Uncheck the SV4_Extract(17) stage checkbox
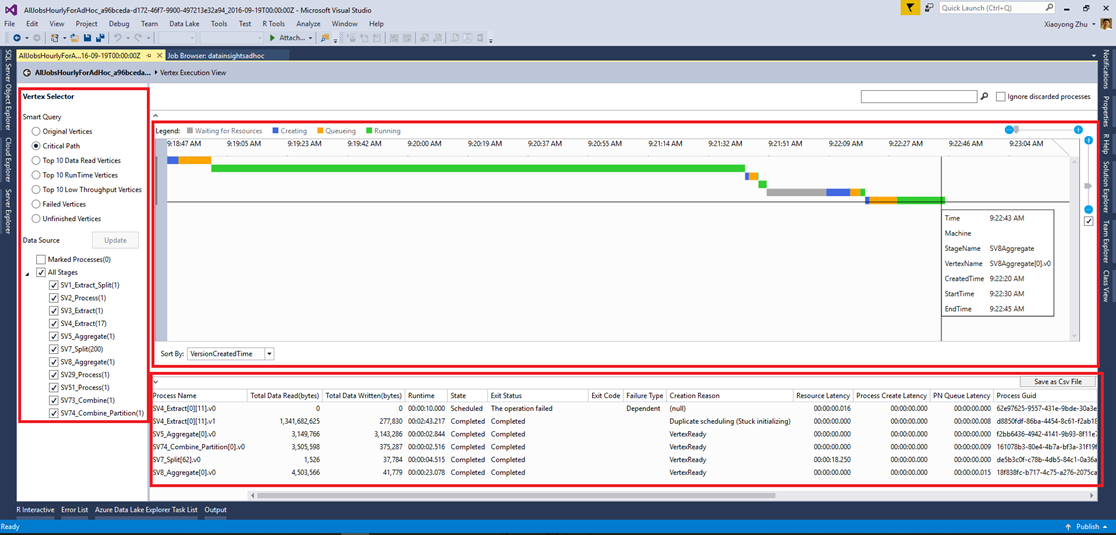Image resolution: width=1116 pixels, height=535 pixels. point(54,323)
